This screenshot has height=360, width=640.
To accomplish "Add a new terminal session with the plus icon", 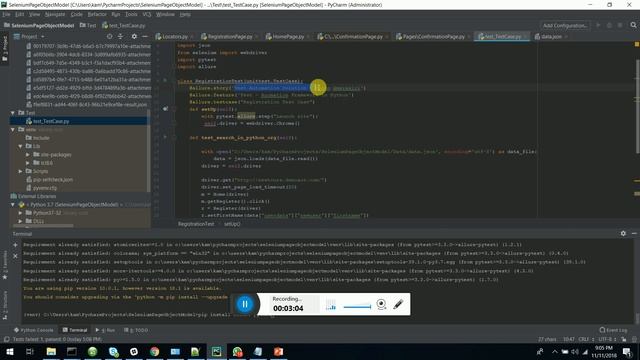I will (x=16, y=245).
